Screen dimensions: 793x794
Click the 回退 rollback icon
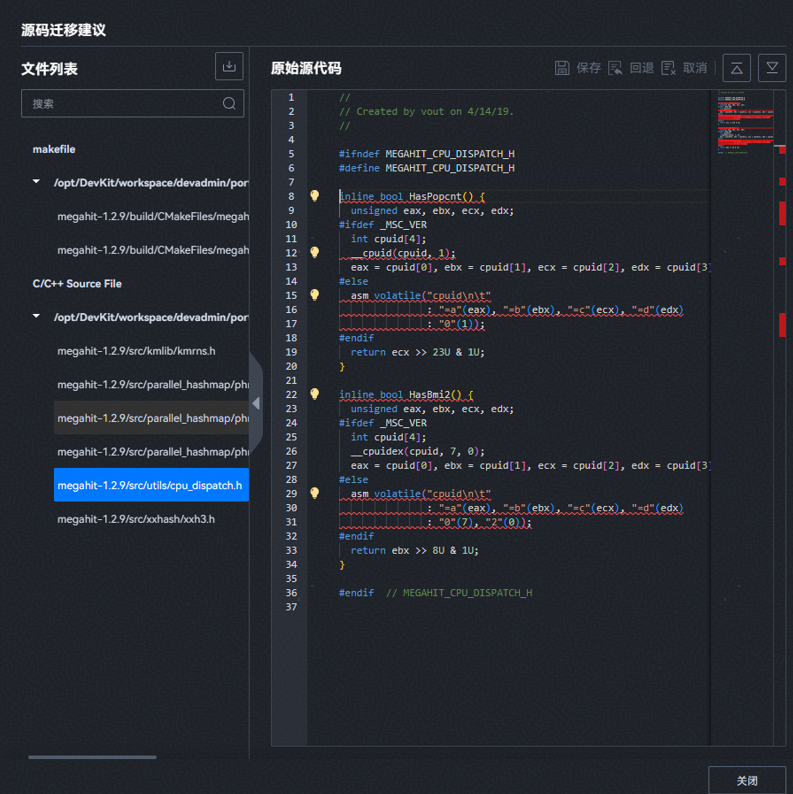click(615, 68)
